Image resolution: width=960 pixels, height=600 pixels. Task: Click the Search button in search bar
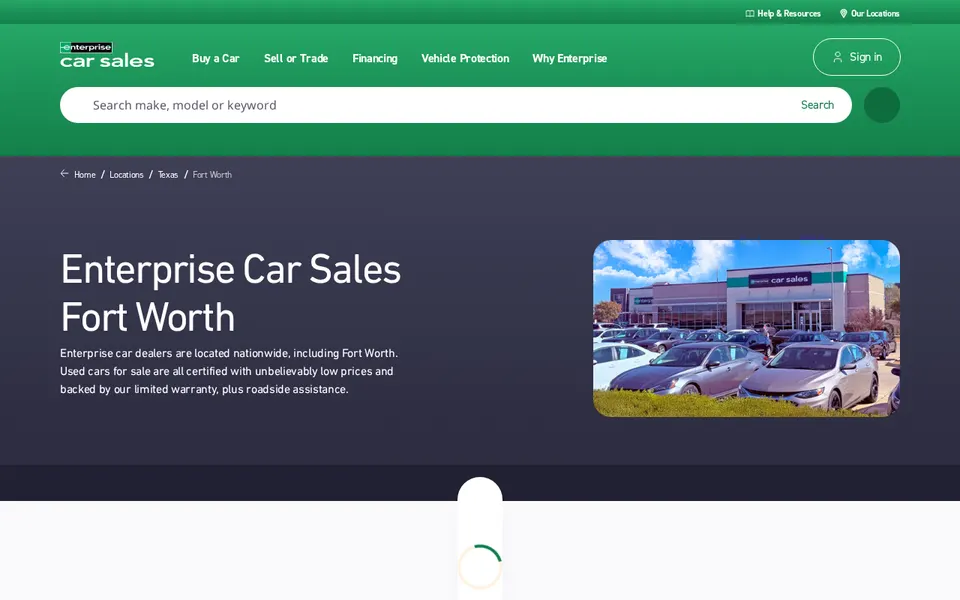tap(817, 105)
